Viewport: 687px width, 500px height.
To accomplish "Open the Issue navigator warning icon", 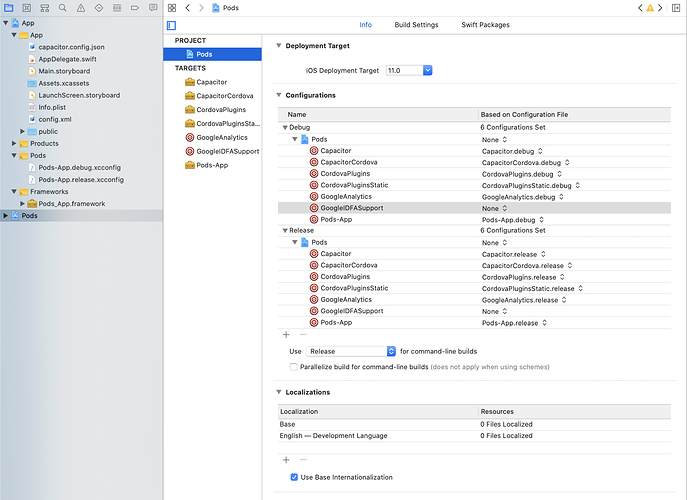I will coord(81,8).
